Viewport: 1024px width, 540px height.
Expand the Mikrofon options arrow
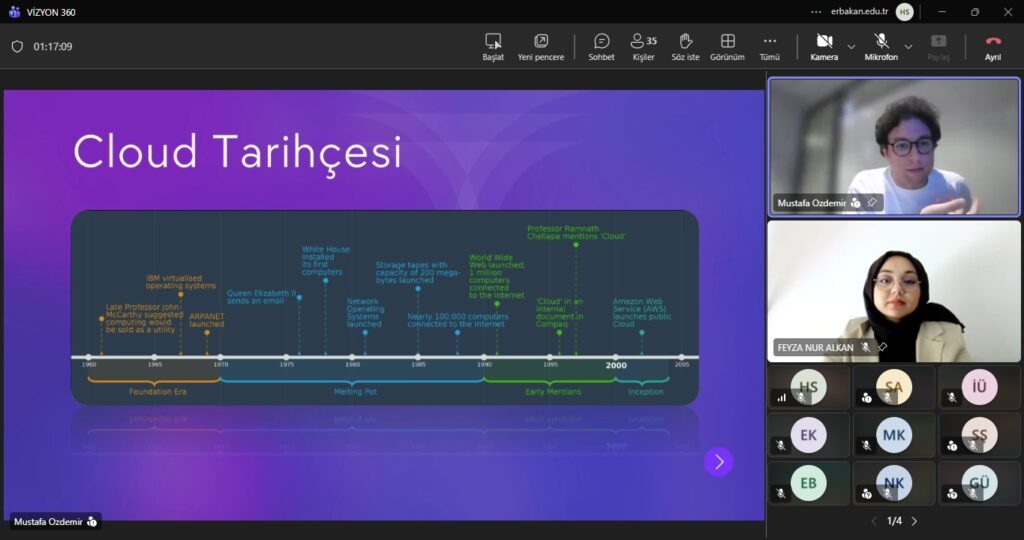click(x=908, y=47)
